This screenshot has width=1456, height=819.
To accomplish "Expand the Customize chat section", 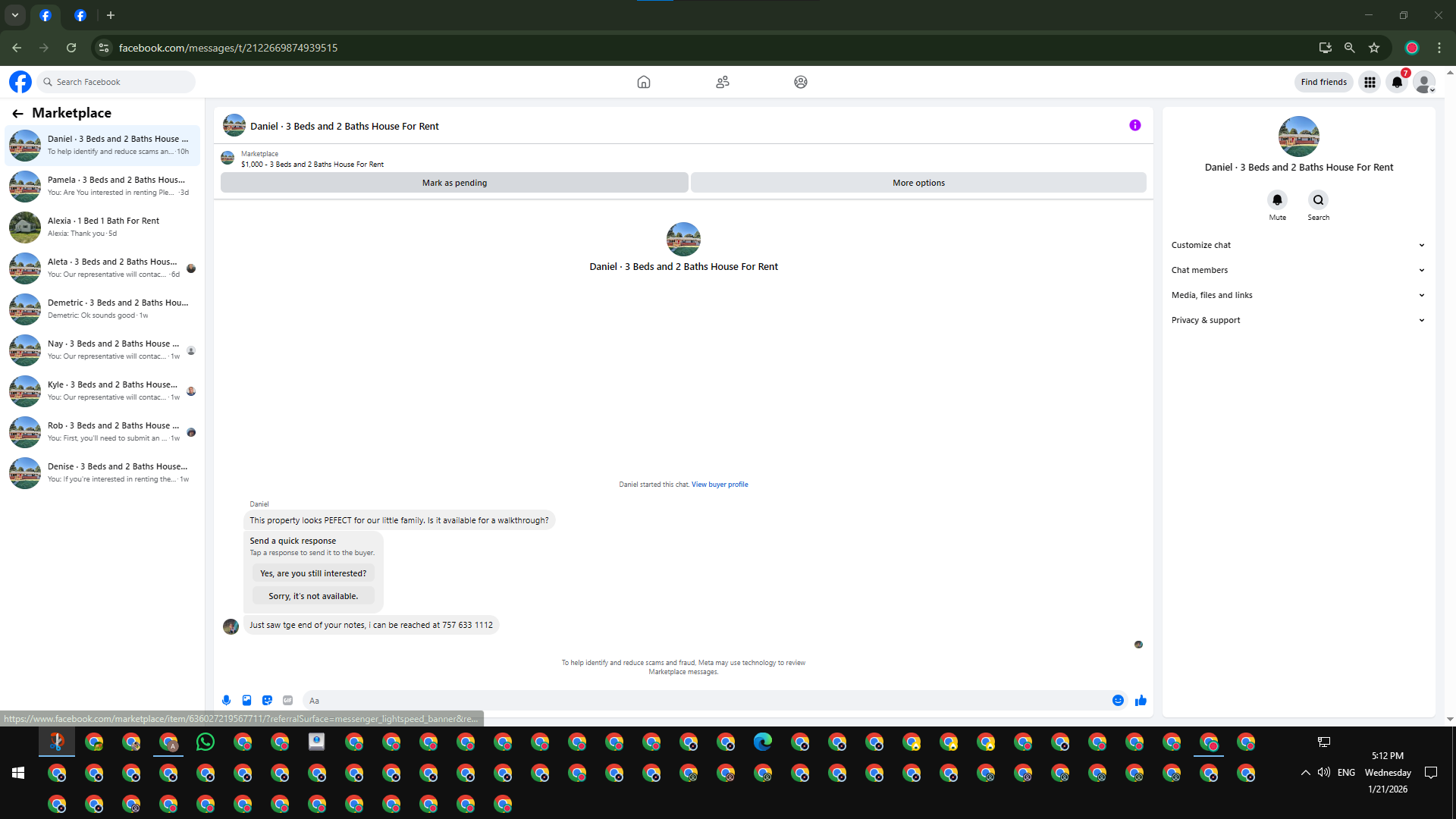I will pyautogui.click(x=1298, y=245).
